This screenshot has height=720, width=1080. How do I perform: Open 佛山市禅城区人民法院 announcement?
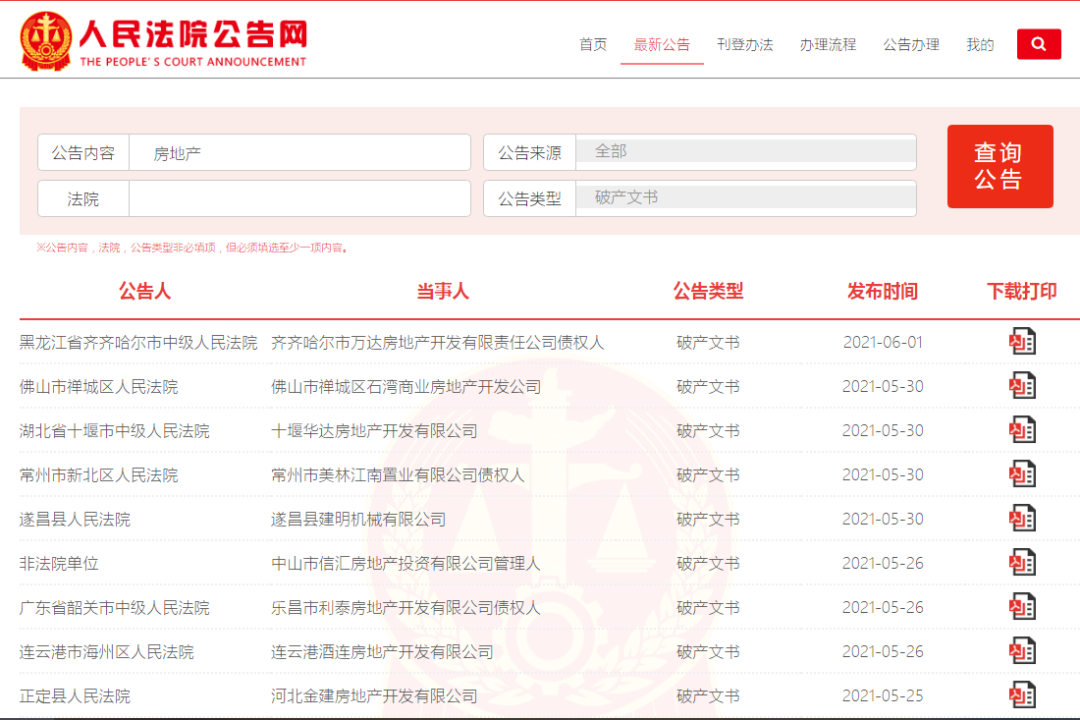[x=98, y=387]
